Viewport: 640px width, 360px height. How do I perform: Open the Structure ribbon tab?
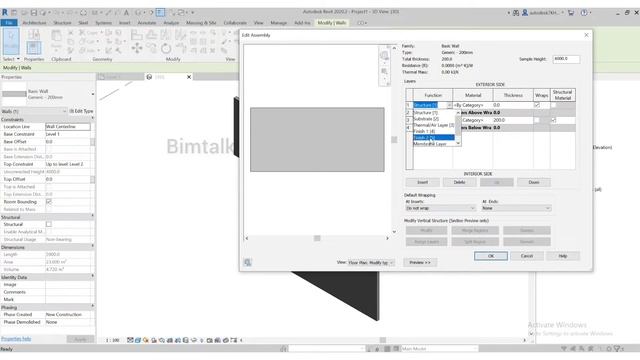click(62, 23)
